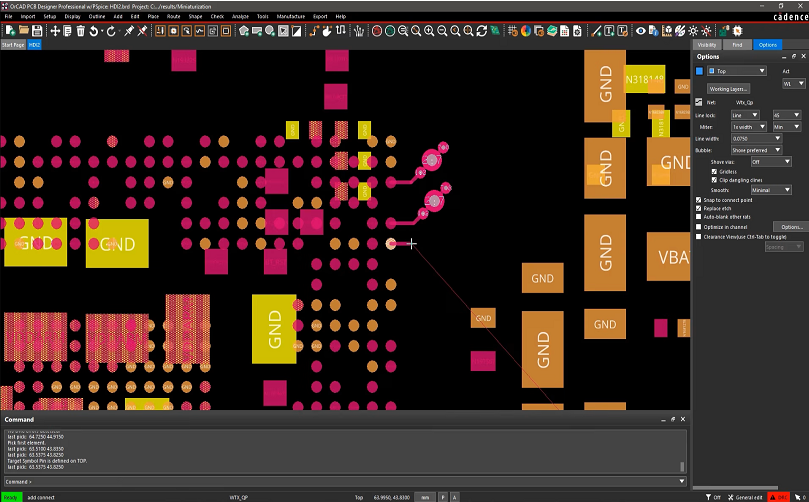Click the Save file icon in toolbar
The image size is (809, 502).
coord(35,31)
